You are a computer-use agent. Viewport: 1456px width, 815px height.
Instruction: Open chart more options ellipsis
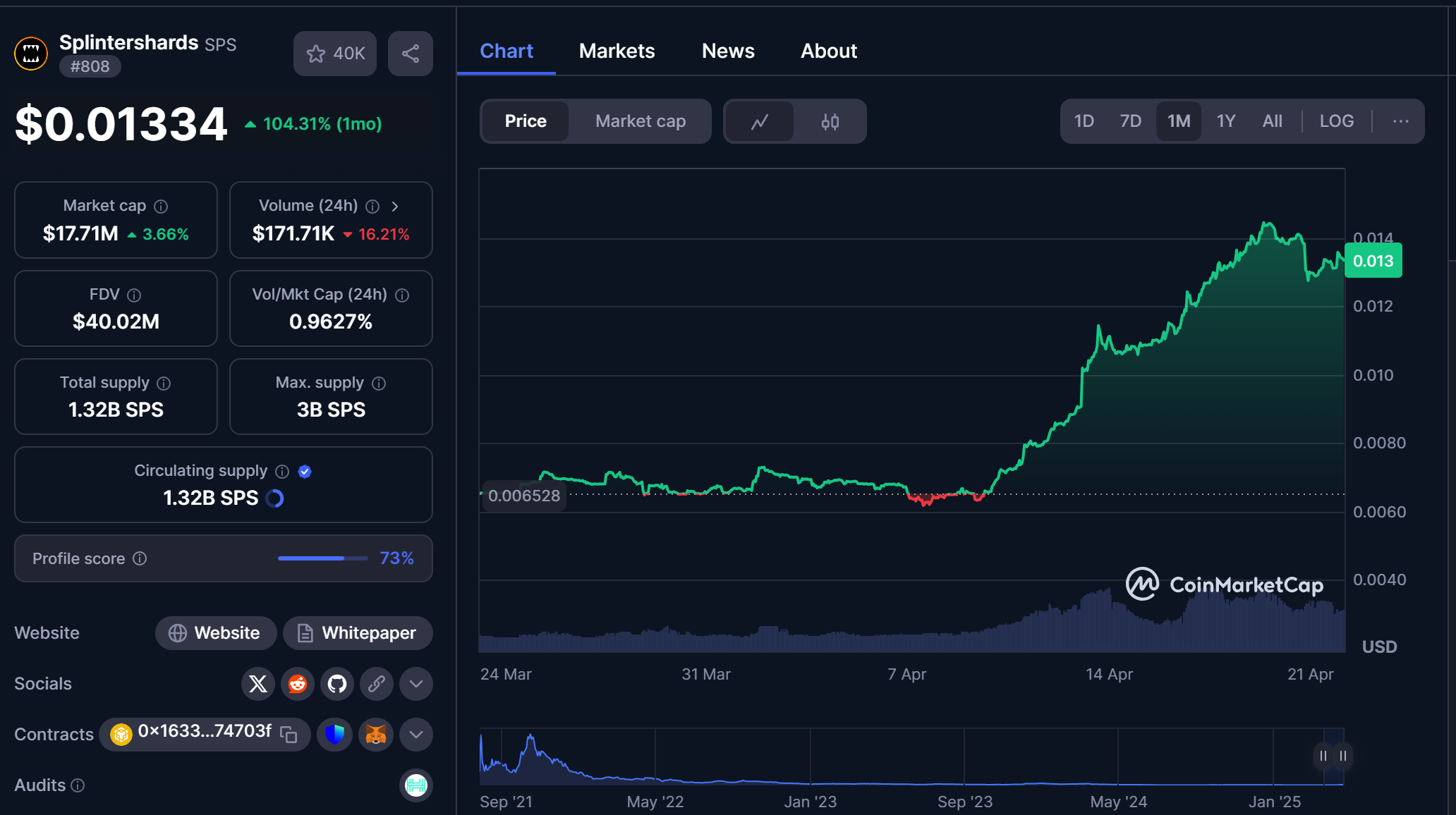pos(1401,121)
